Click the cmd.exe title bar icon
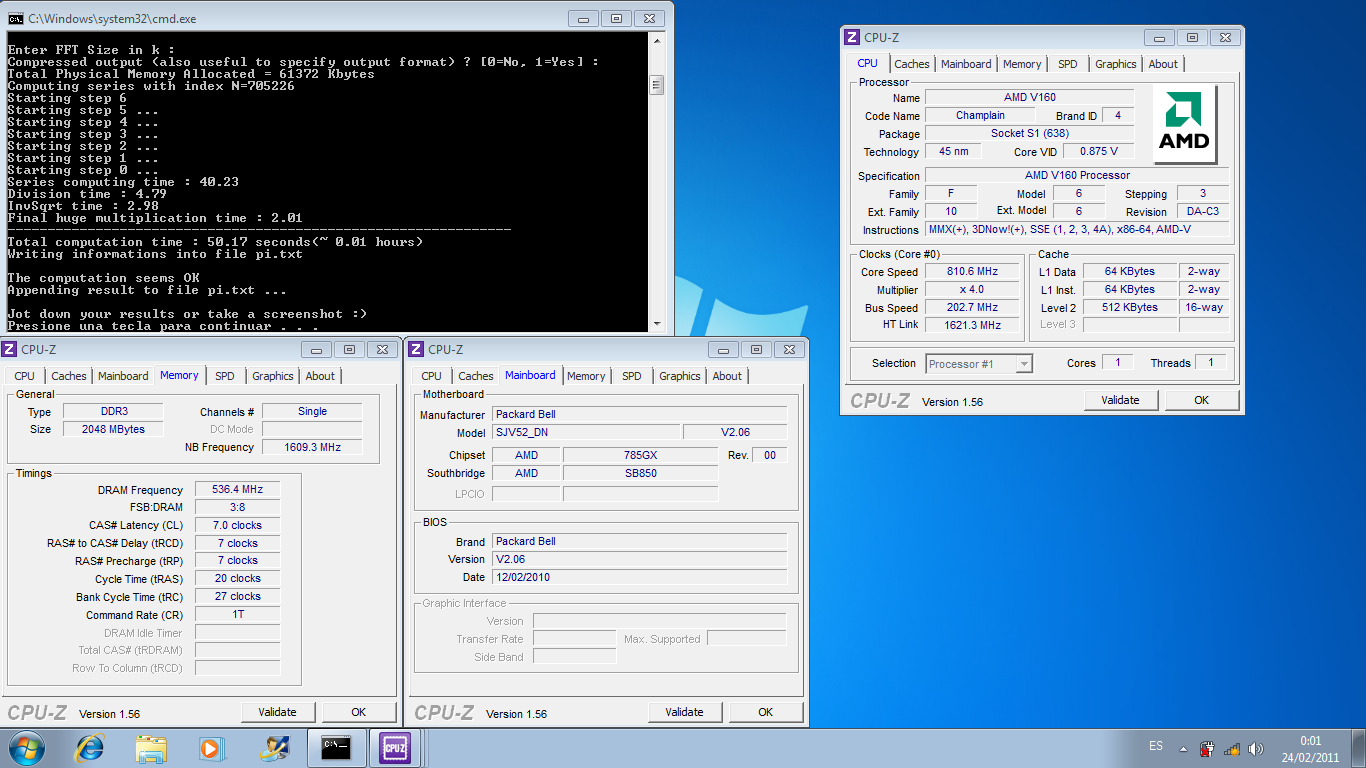Screen dimensions: 1366x768 click(16, 18)
